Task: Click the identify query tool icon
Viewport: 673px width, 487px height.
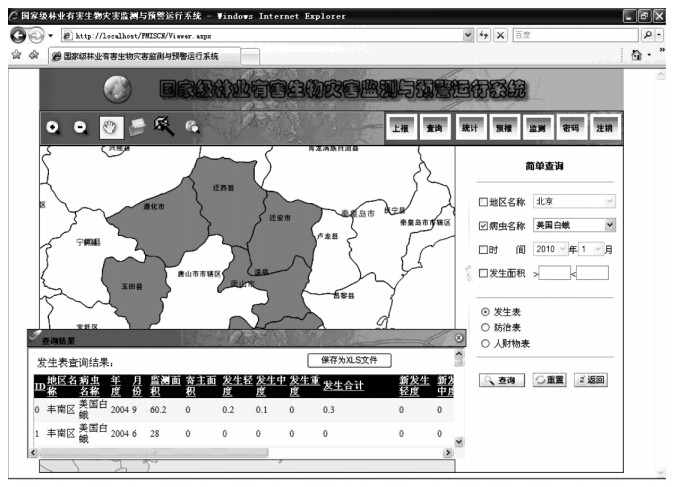Action: 163,126
